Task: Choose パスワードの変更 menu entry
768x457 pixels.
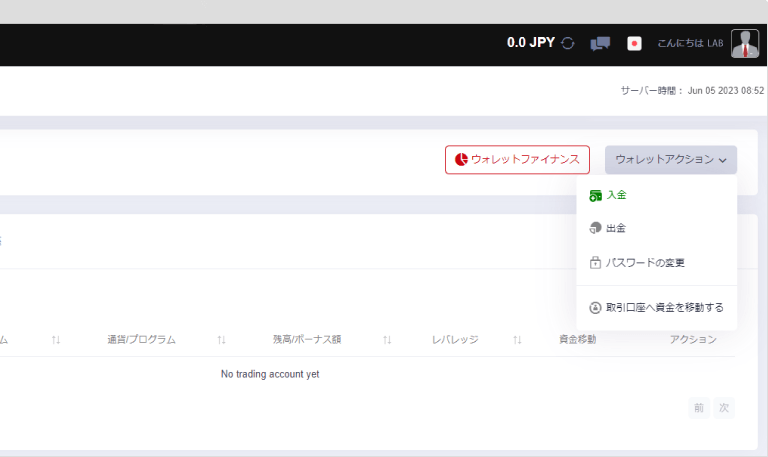Action: tap(656, 263)
